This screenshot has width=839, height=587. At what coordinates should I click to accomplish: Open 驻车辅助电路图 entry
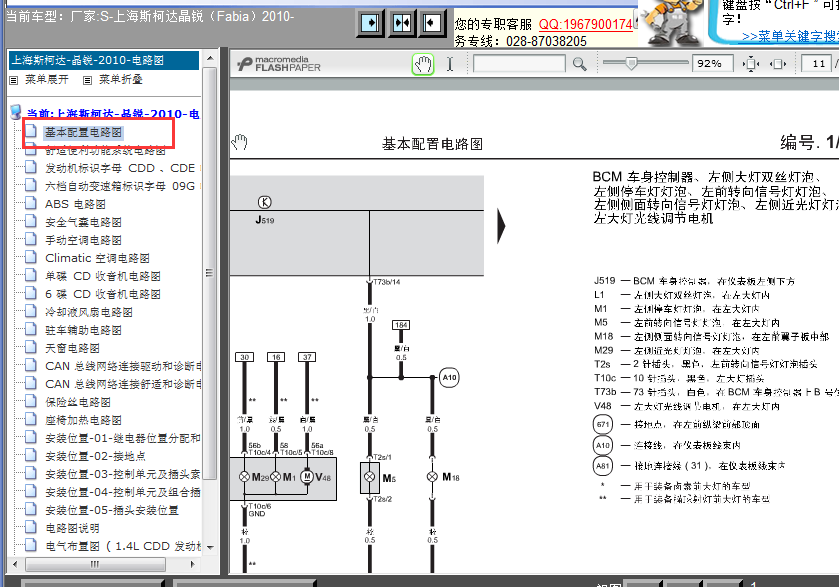(x=83, y=330)
